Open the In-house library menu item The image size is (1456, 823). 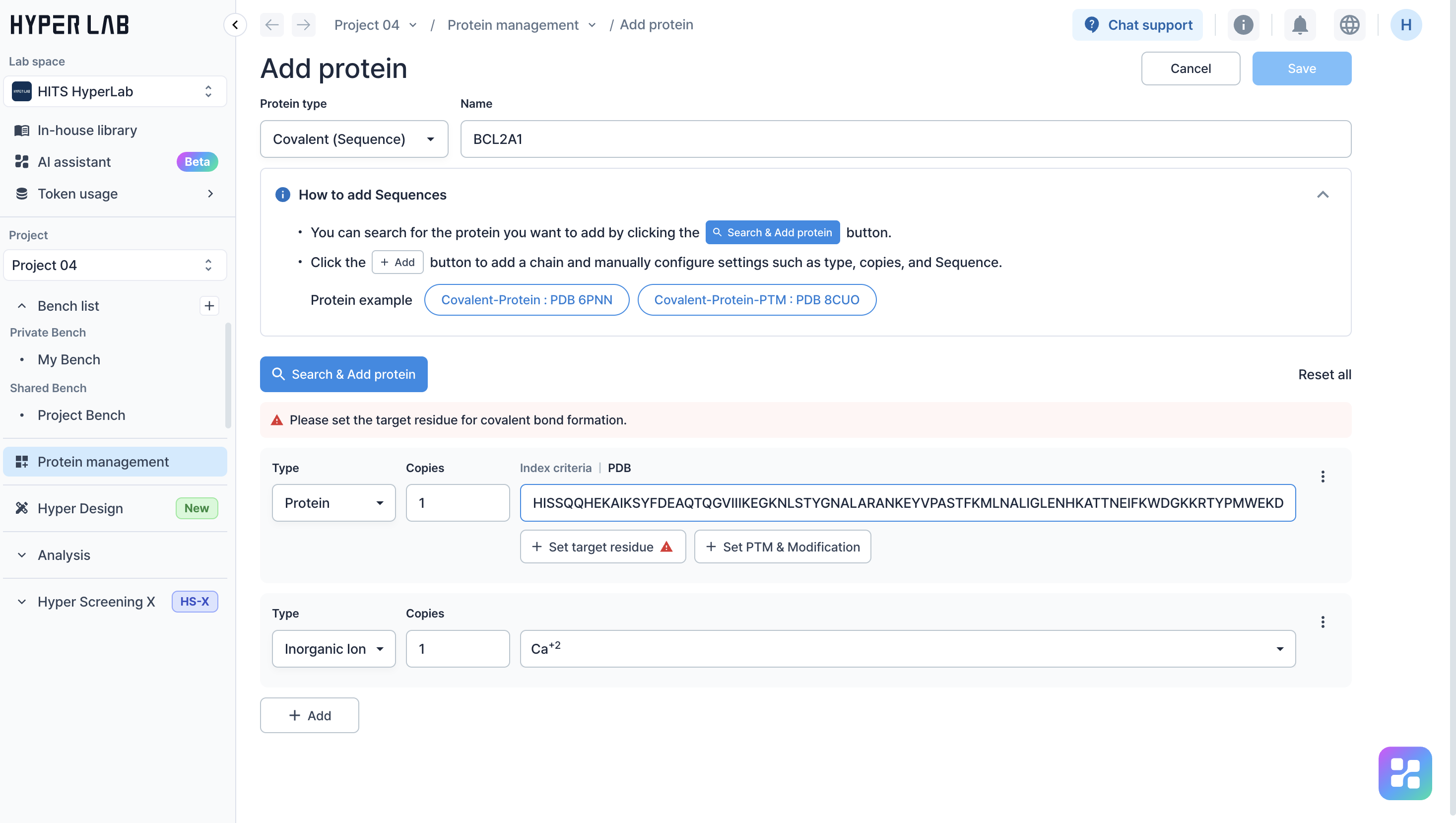point(87,131)
